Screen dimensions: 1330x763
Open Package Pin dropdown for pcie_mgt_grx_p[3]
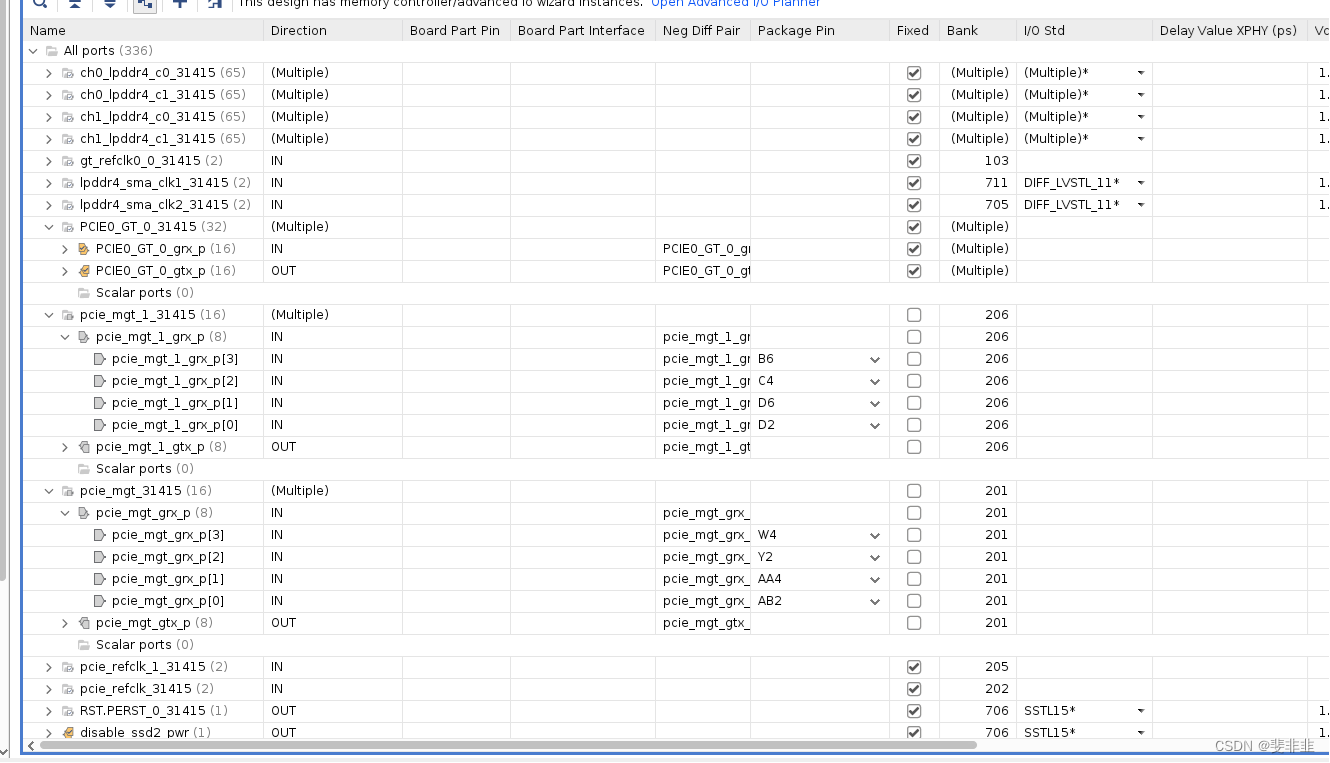[875, 535]
